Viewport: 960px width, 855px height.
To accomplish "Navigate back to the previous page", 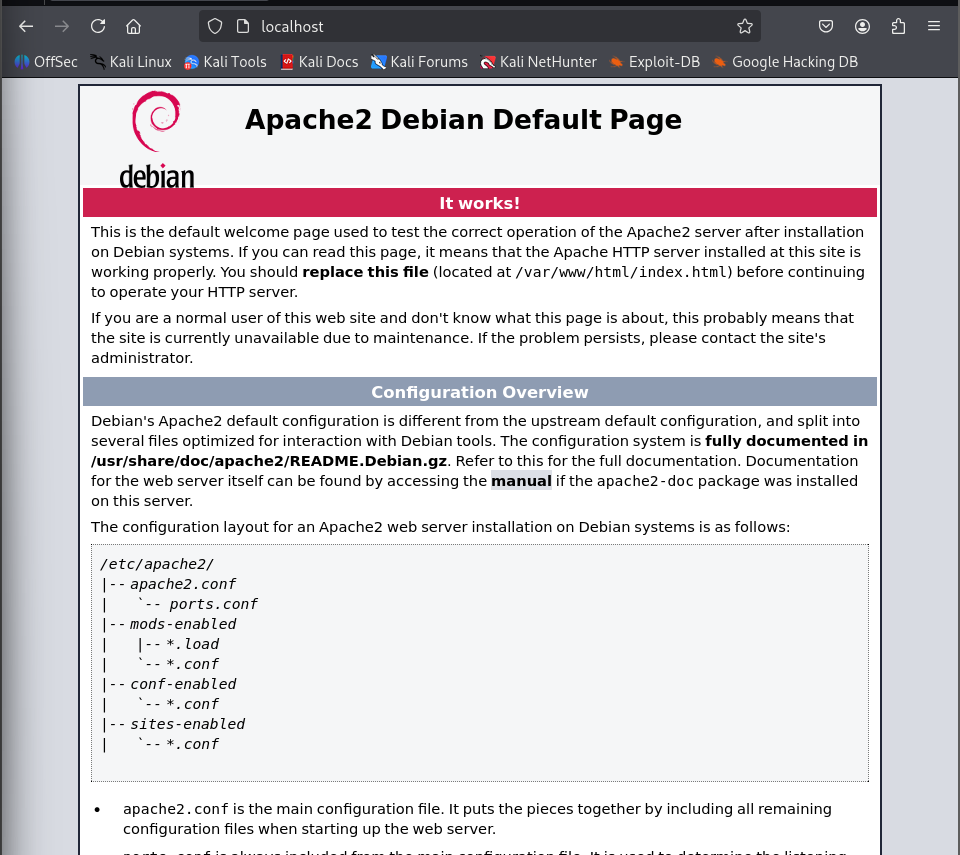I will pos(25,27).
